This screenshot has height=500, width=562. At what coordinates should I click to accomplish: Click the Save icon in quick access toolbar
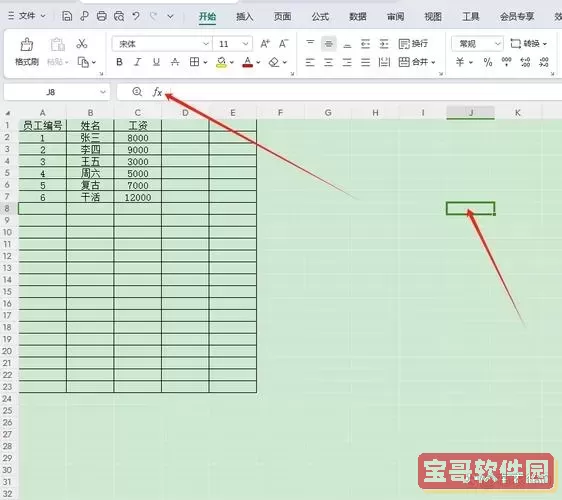[x=67, y=16]
